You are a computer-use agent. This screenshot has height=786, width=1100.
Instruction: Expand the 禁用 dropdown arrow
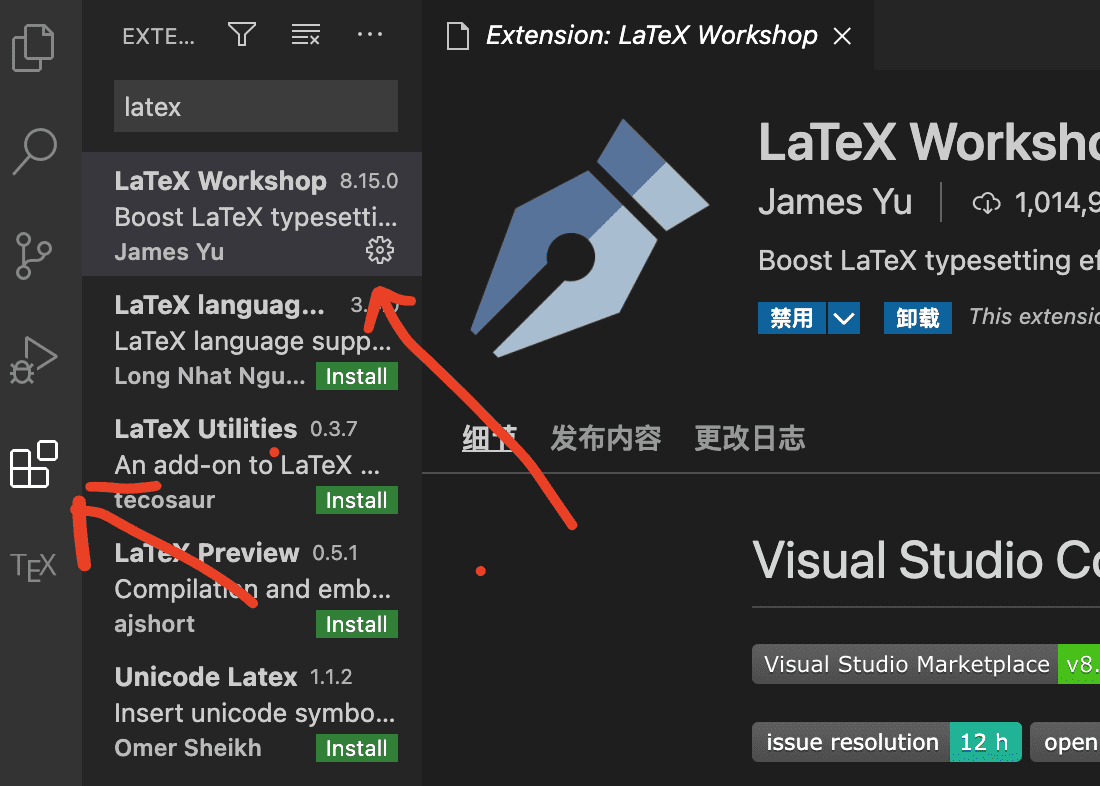coord(844,318)
